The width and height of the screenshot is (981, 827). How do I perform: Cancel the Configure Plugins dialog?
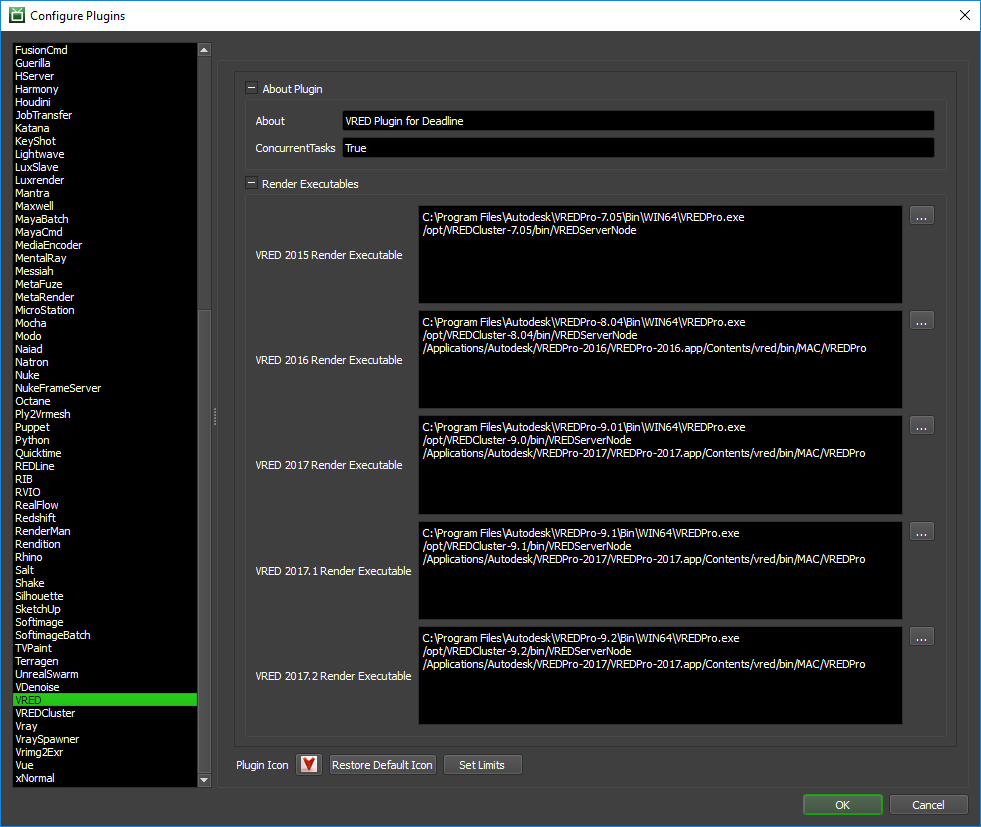[928, 804]
